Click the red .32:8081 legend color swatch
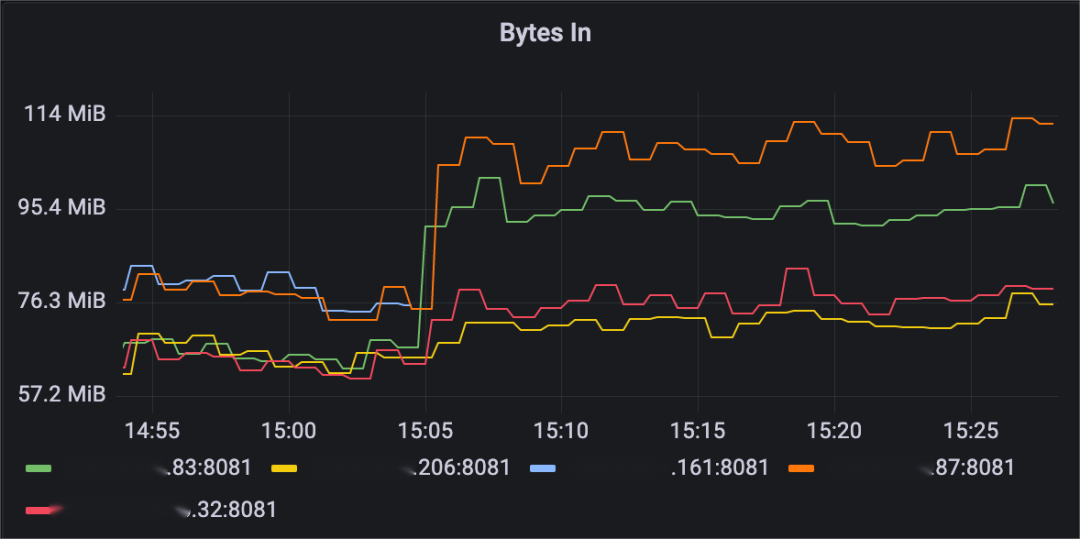This screenshot has width=1080, height=539. [38, 510]
